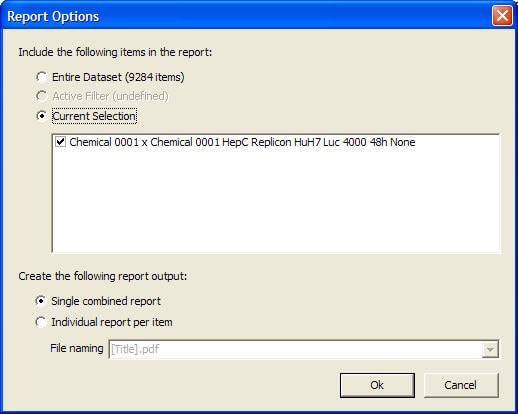This screenshot has height=414, width=518.
Task: Dismiss the dialog with the Cancel button
Action: 461,385
